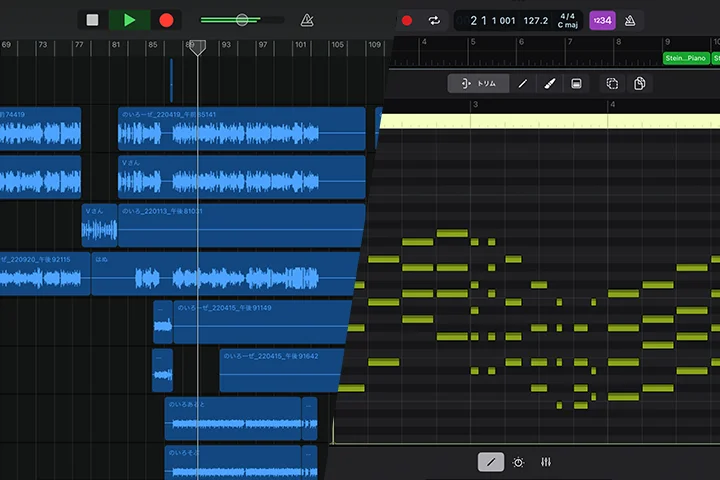
Task: Select the green Stein...Piano region
Action: [686, 58]
